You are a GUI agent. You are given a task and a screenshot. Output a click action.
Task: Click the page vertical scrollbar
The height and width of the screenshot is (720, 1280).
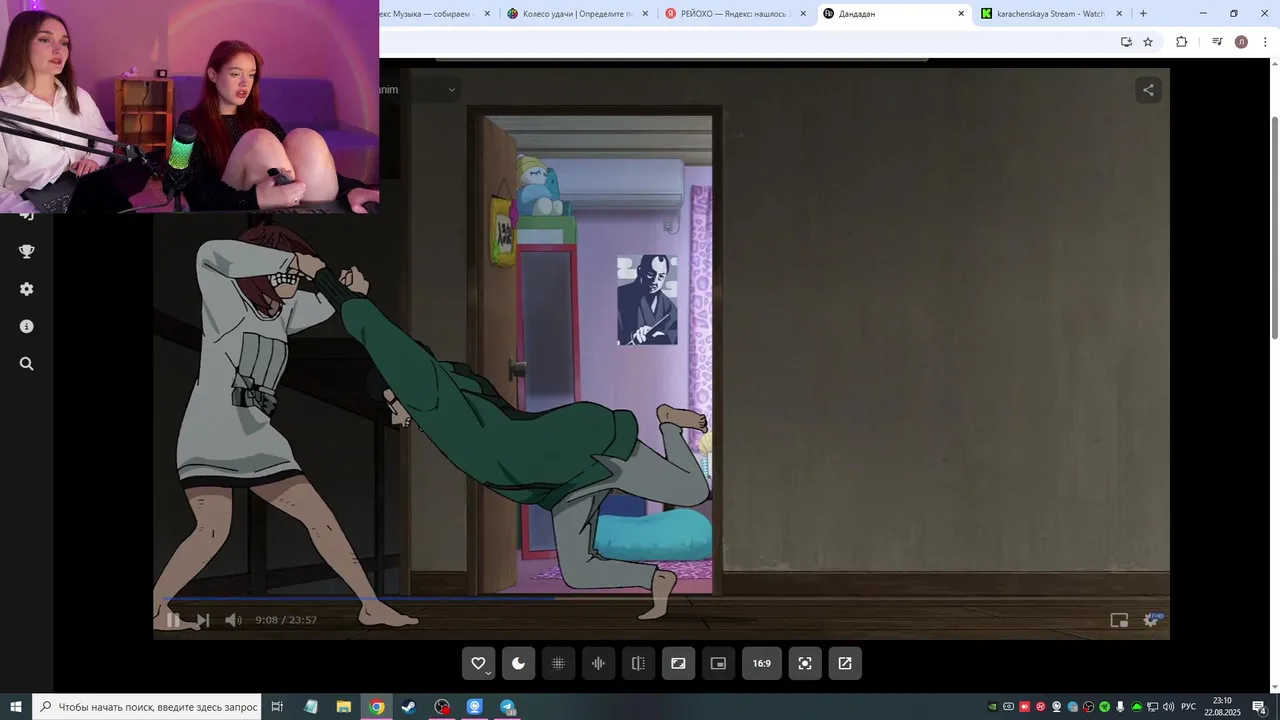[1274, 228]
